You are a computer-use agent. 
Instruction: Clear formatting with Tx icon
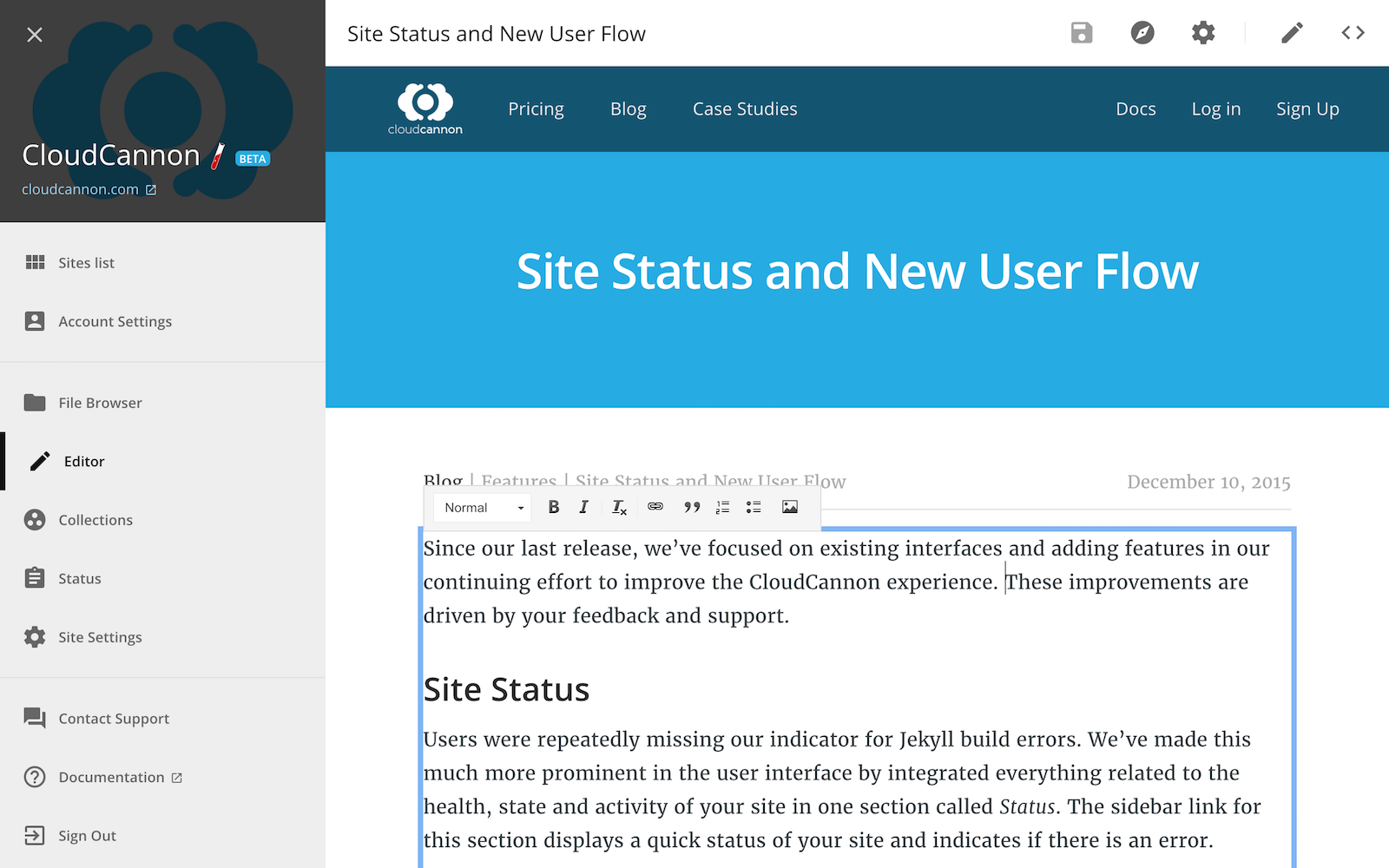click(619, 508)
